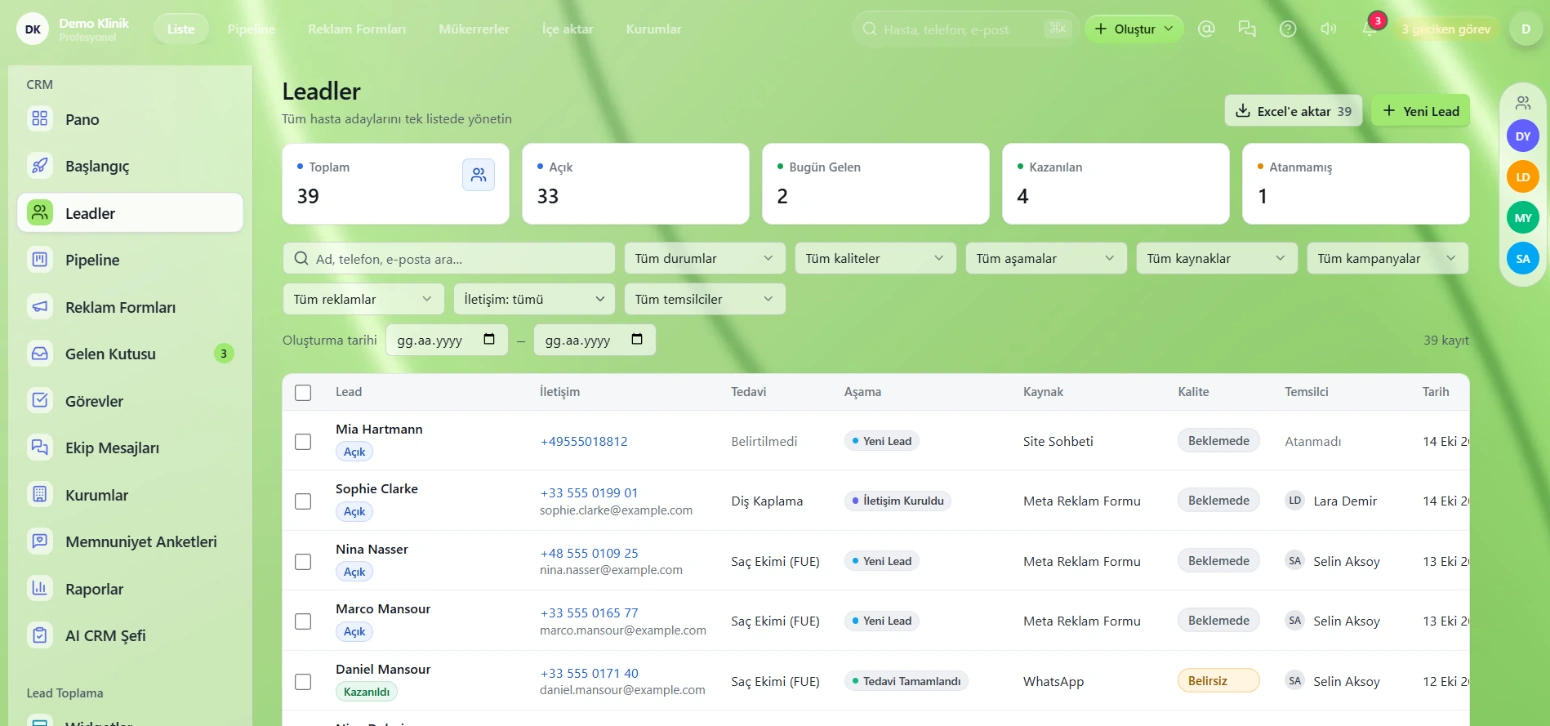Click the MY user avatar in right rail
This screenshot has width=1550, height=726.
(1523, 217)
